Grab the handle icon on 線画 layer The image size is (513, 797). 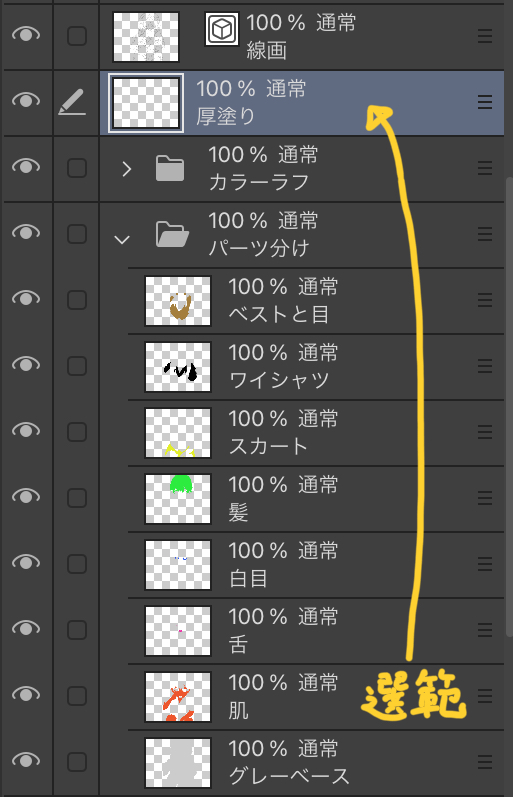[x=485, y=36]
